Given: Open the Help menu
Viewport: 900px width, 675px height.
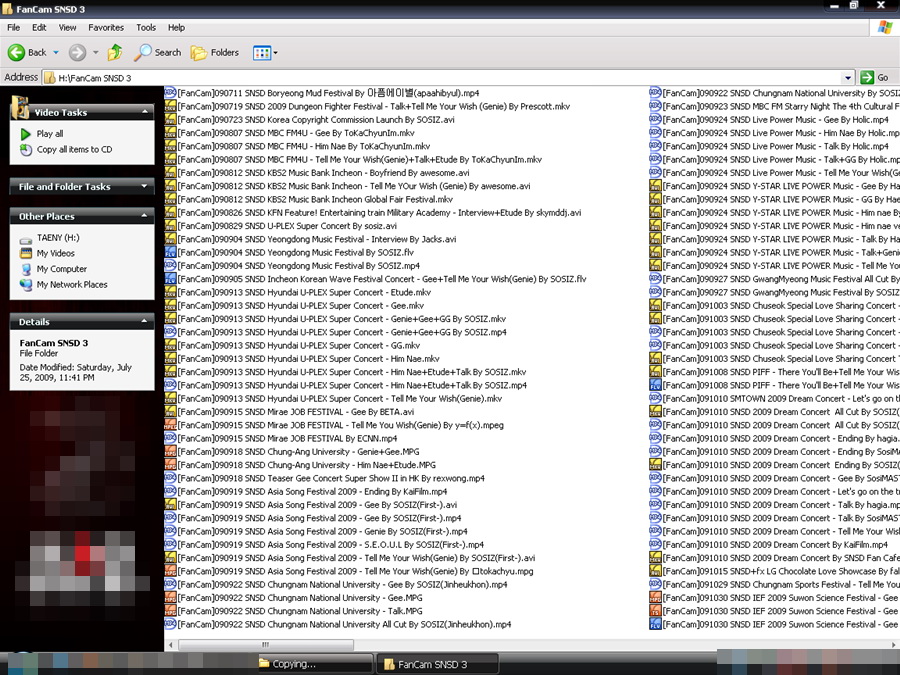Looking at the screenshot, I should pos(176,28).
